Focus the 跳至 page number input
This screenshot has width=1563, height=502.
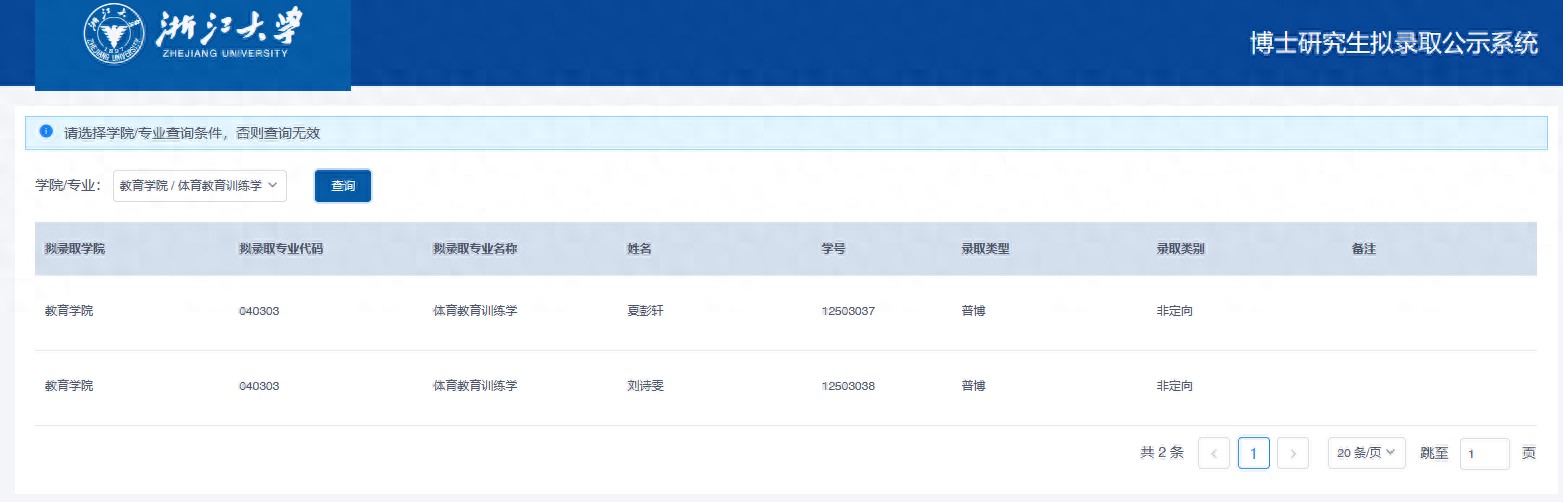tap(1484, 454)
